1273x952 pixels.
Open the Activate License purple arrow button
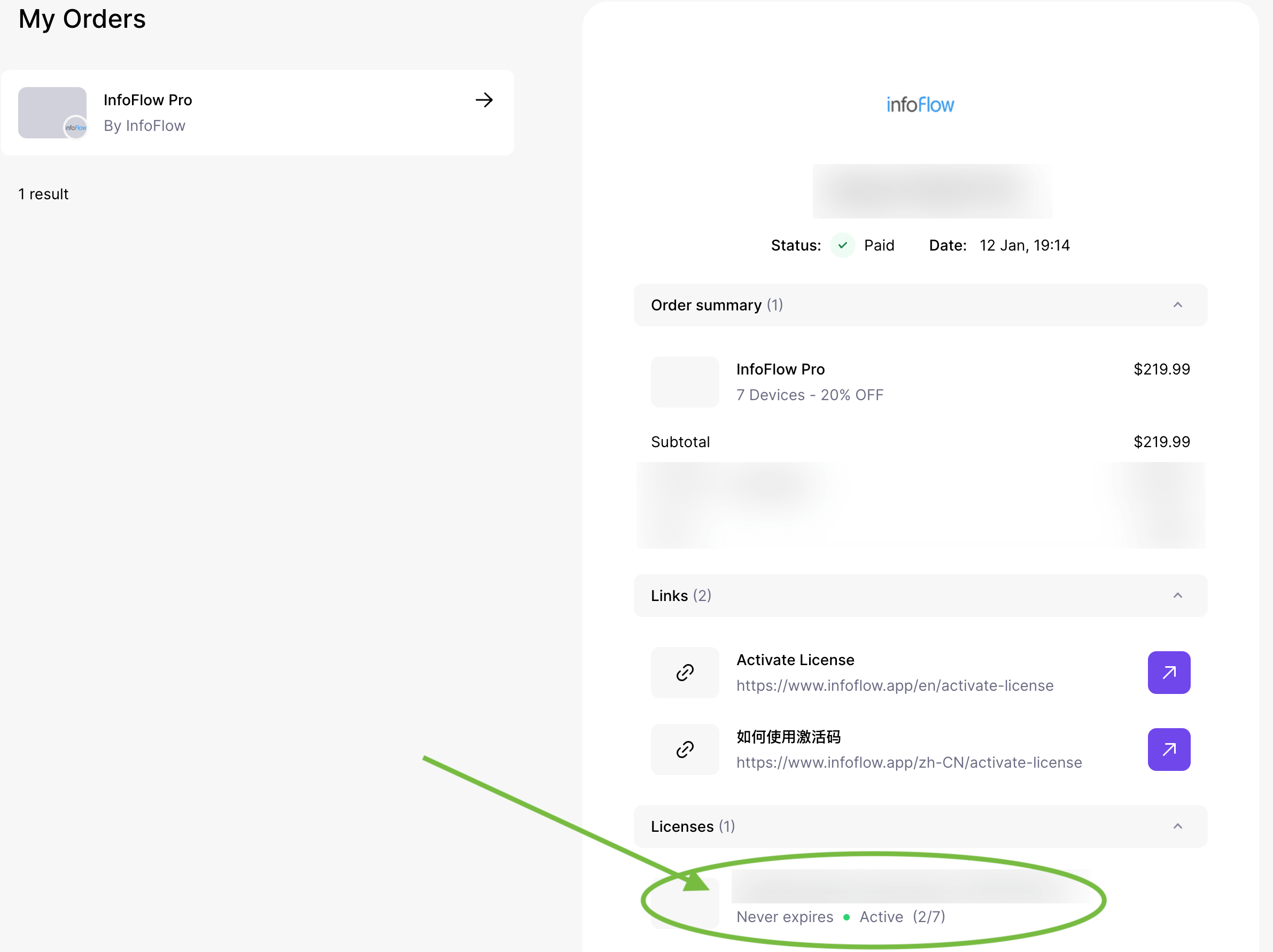[1168, 672]
